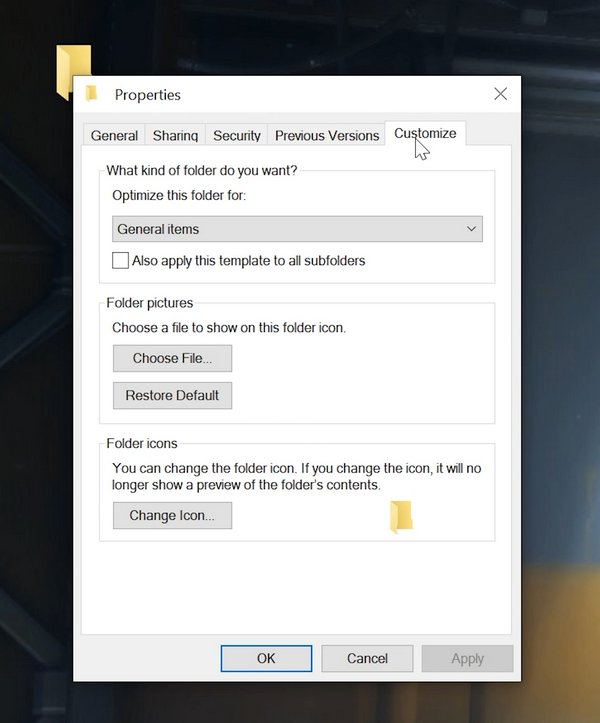Open the Change Icon... dialog
Screen dimensions: 600x723
[x=172, y=516]
